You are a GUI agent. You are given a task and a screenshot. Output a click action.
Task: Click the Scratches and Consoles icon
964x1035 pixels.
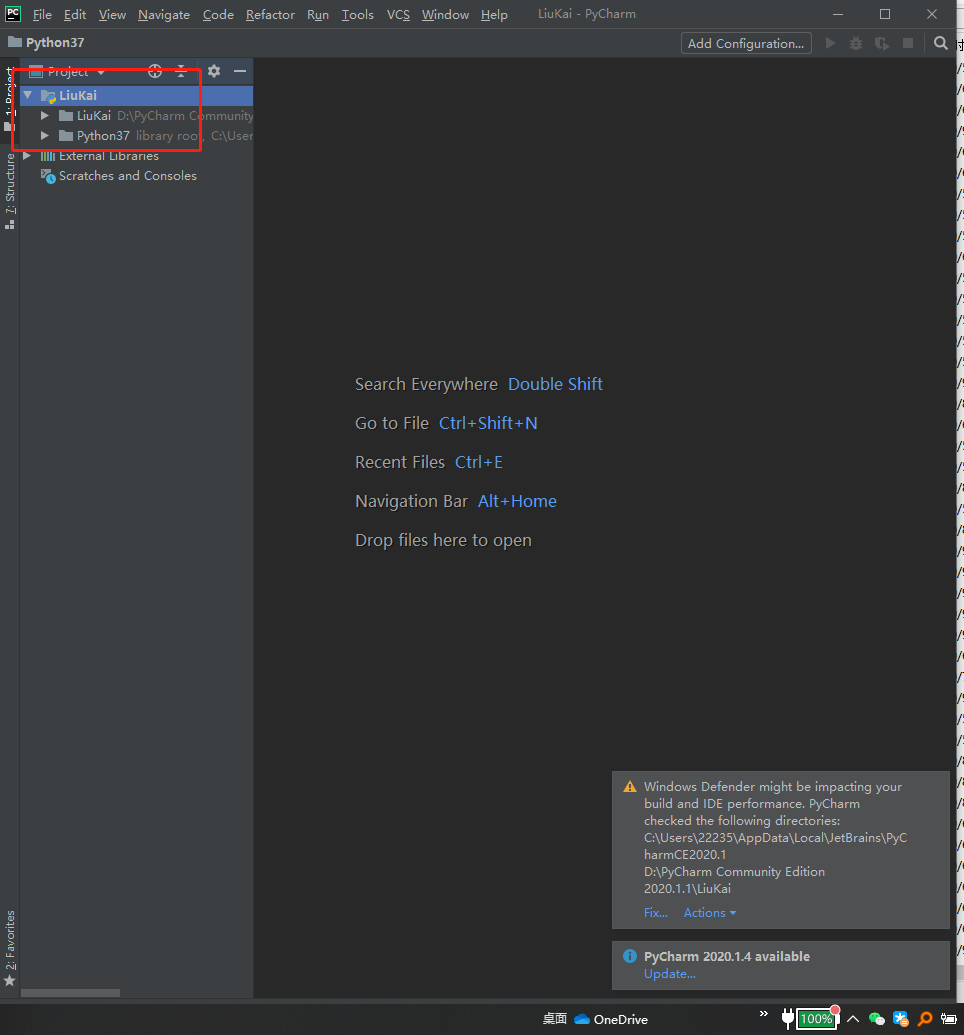click(48, 176)
